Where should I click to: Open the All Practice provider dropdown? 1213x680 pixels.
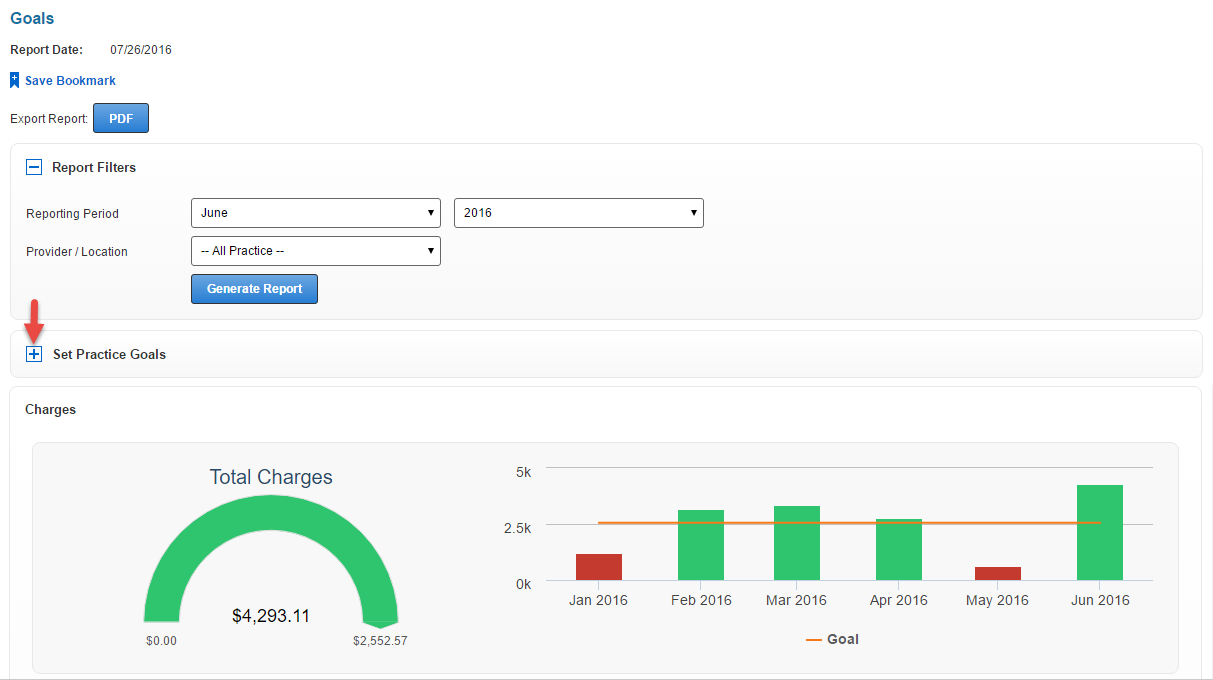[x=315, y=251]
